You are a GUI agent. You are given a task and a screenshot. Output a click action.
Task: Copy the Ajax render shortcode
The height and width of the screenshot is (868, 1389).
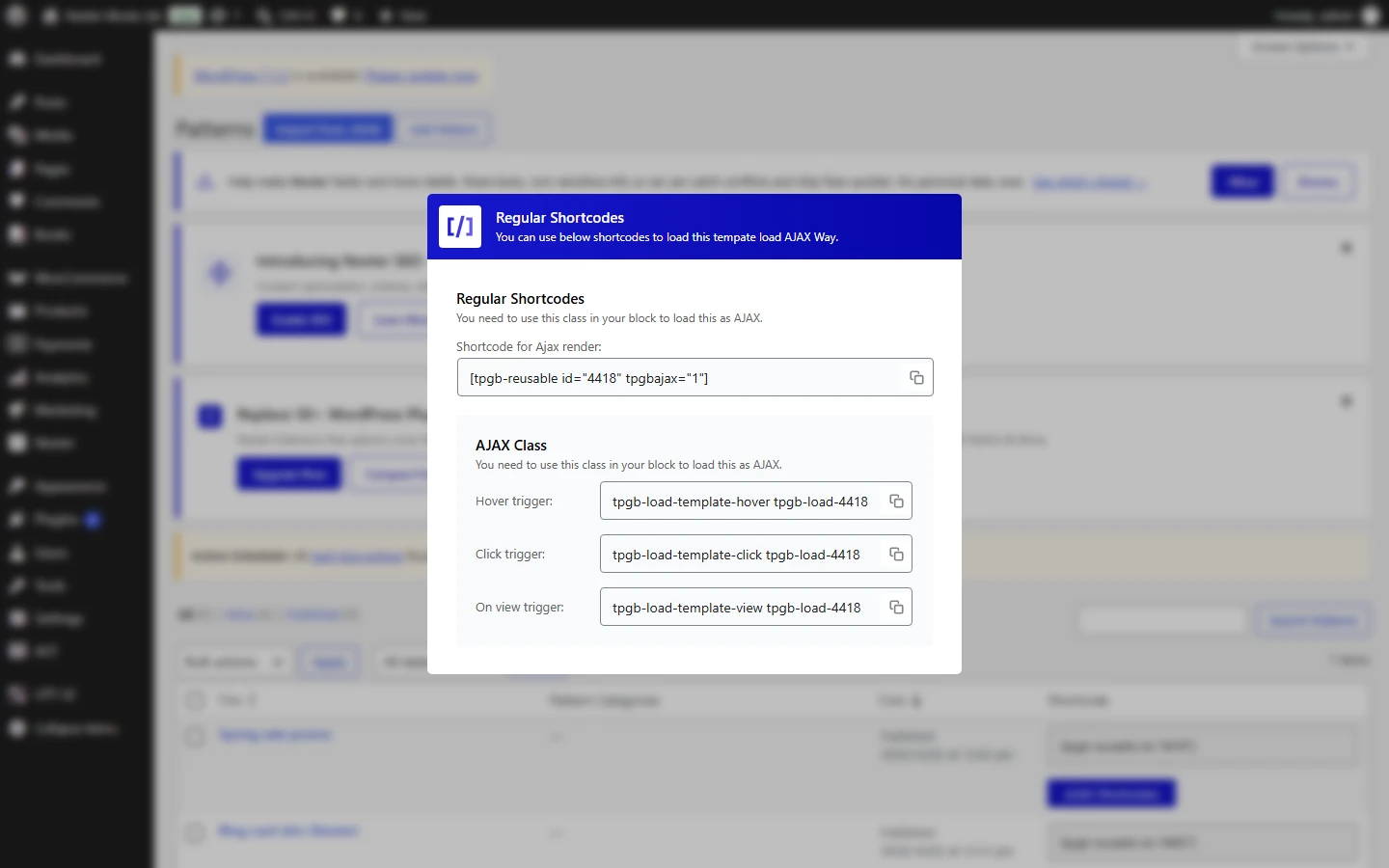pyautogui.click(x=916, y=378)
